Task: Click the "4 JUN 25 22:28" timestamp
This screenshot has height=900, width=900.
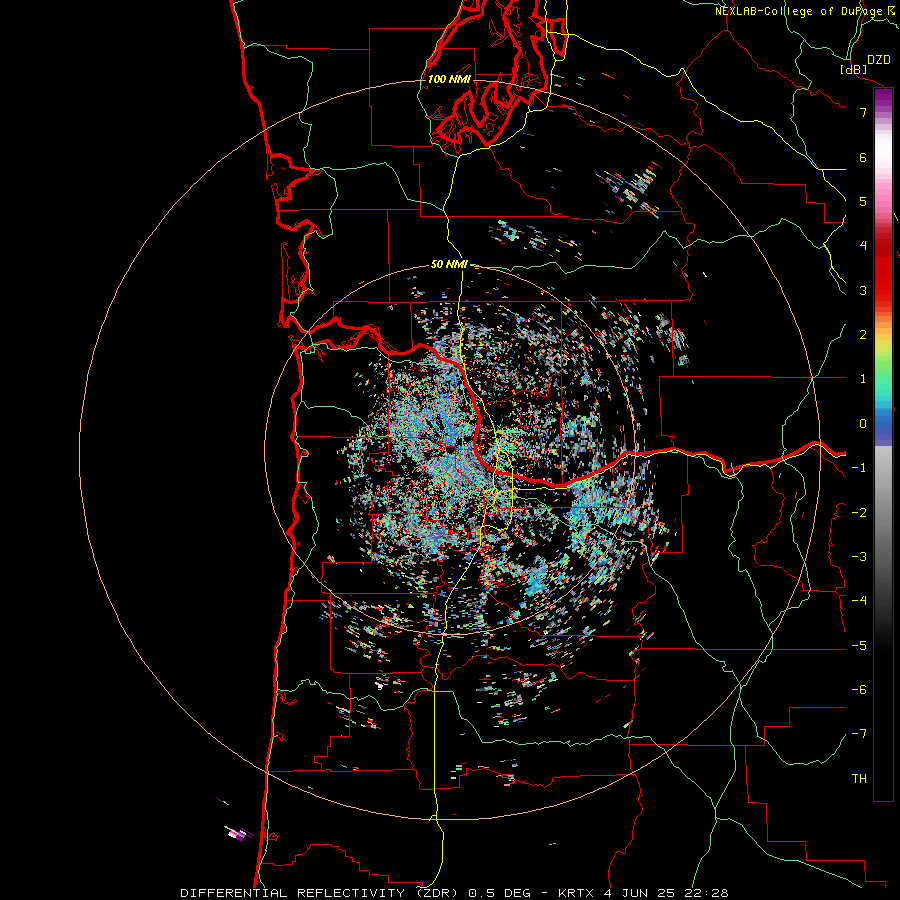Action: [x=666, y=893]
